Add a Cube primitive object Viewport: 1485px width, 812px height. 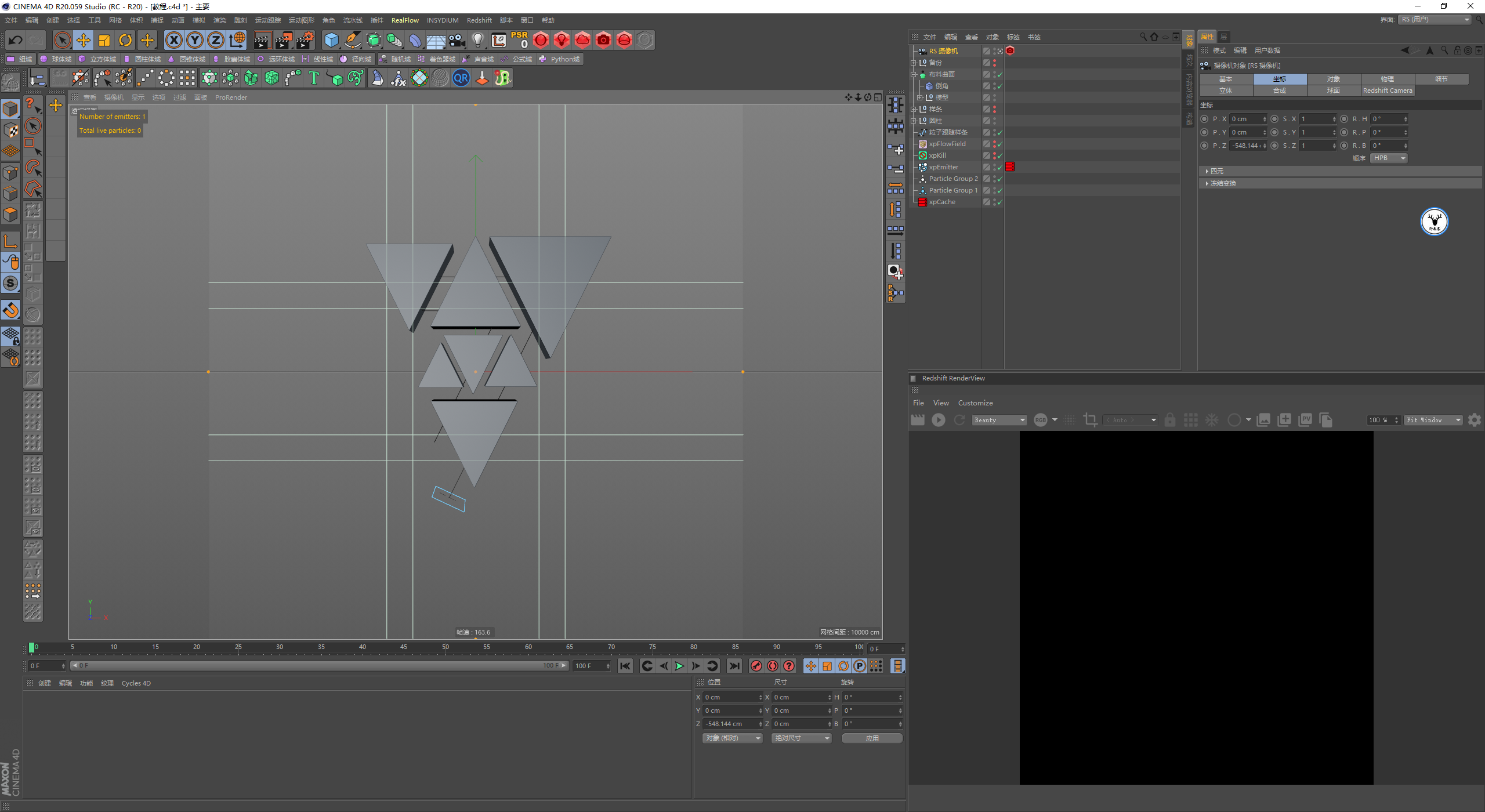(x=331, y=40)
